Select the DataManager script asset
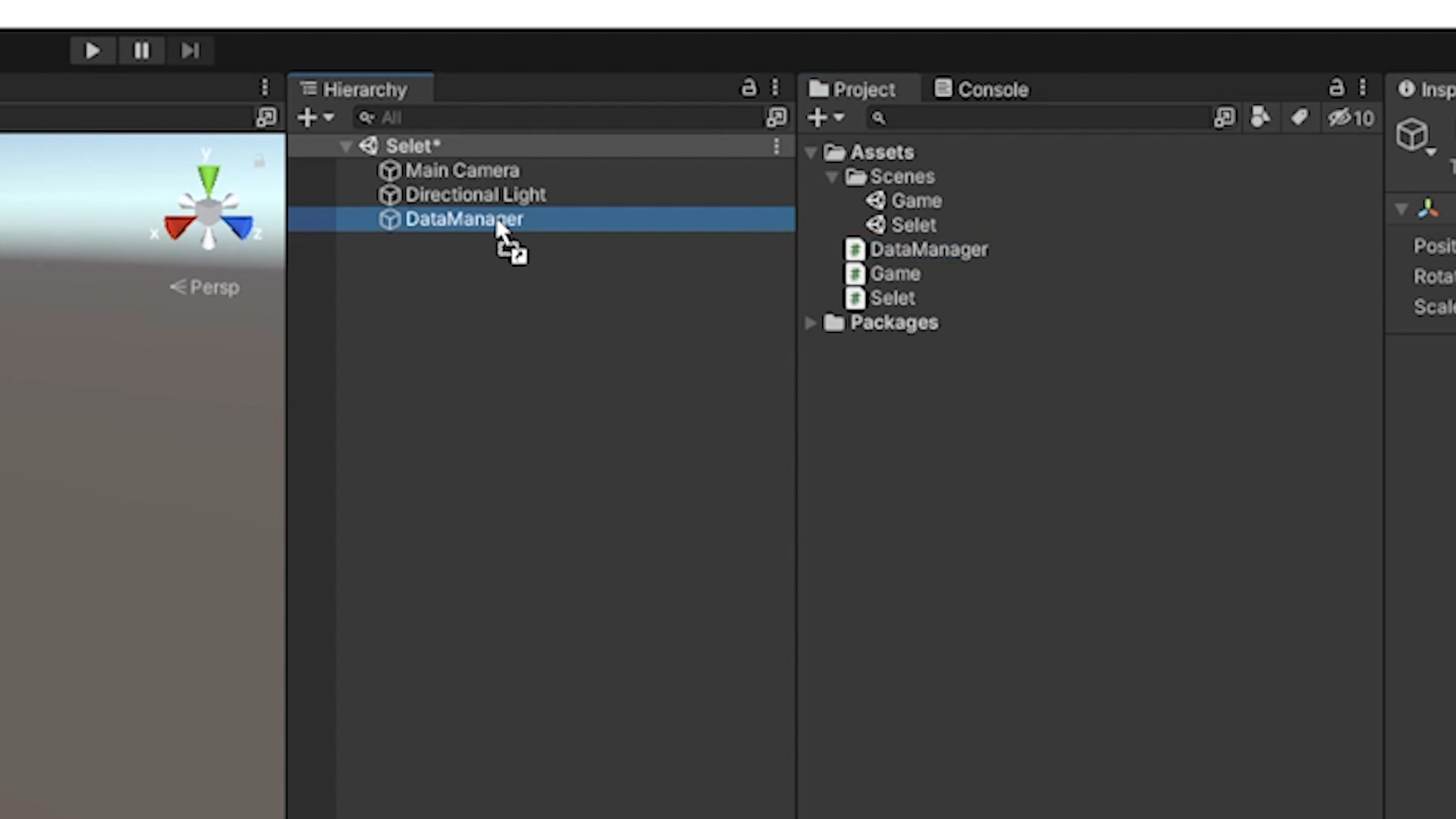 [928, 249]
